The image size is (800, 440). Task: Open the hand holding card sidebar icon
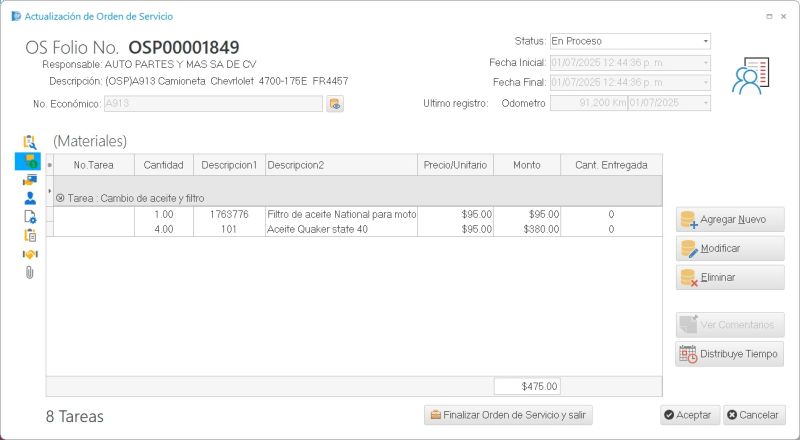pos(30,180)
